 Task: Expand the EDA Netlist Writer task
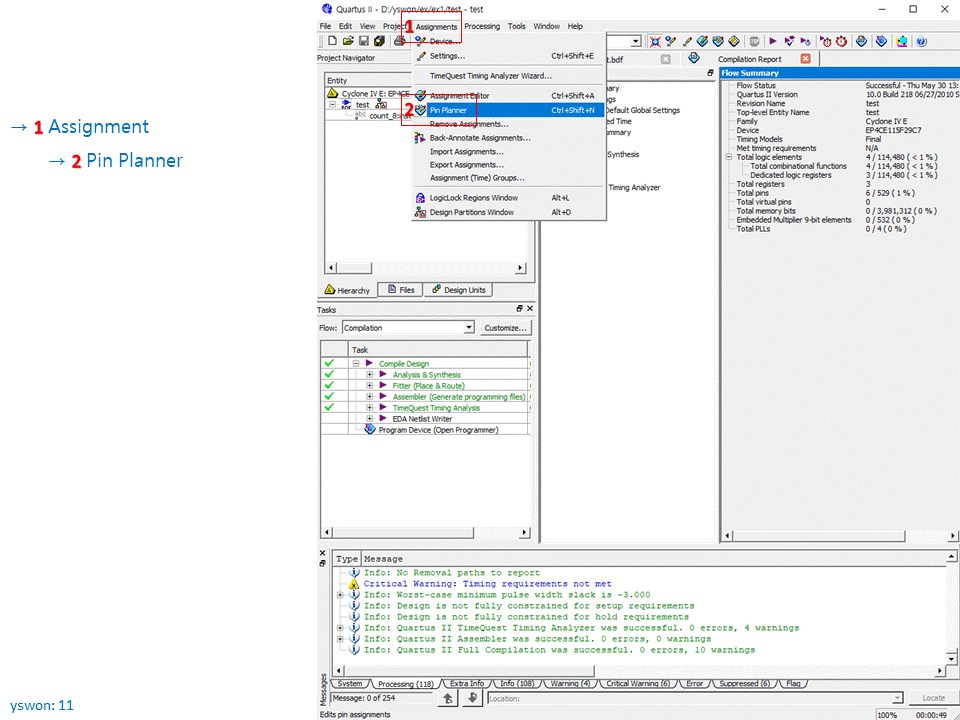(369, 419)
